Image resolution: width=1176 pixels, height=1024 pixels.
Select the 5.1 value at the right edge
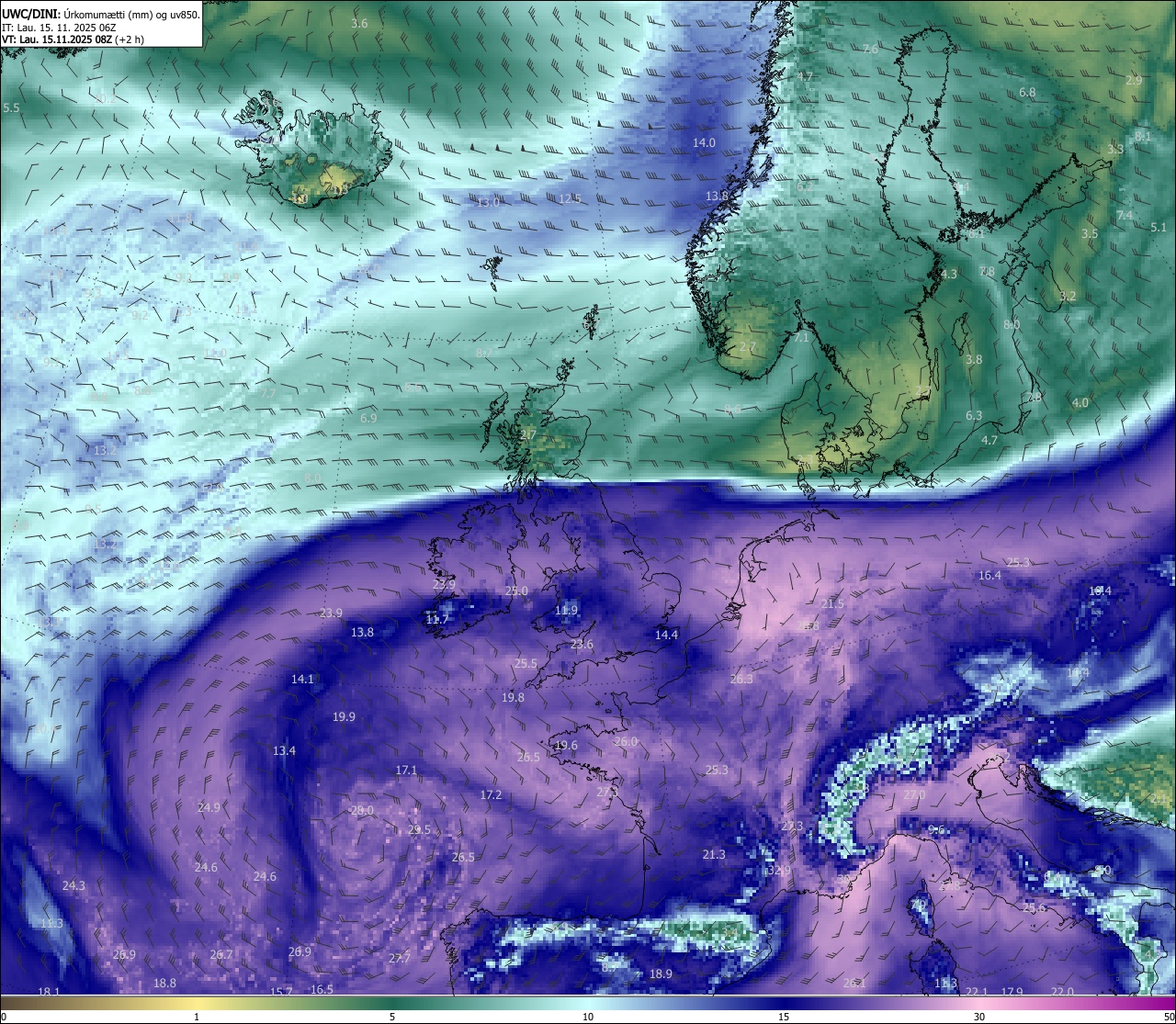pos(1159,227)
